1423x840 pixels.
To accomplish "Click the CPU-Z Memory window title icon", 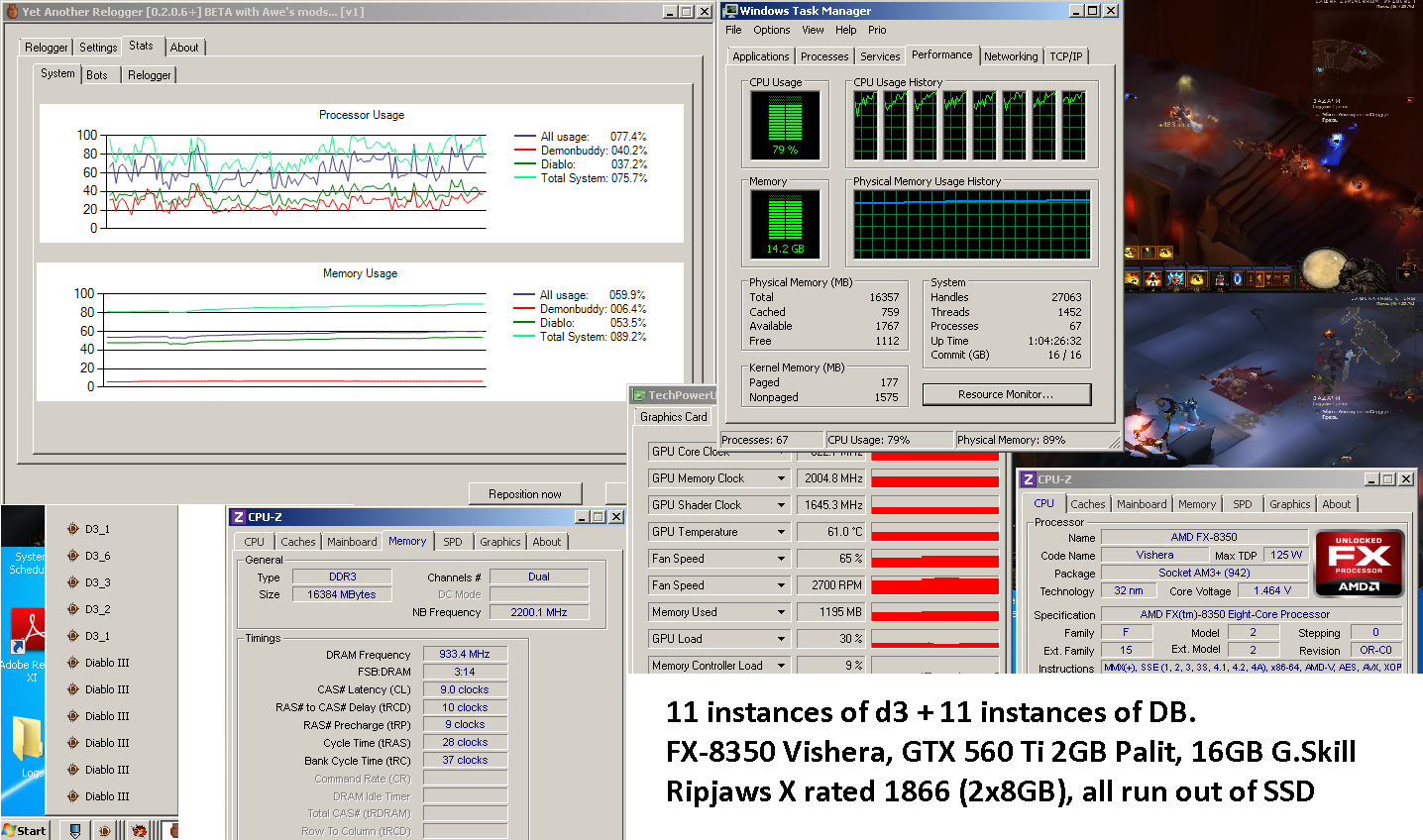I will pyautogui.click(x=238, y=517).
